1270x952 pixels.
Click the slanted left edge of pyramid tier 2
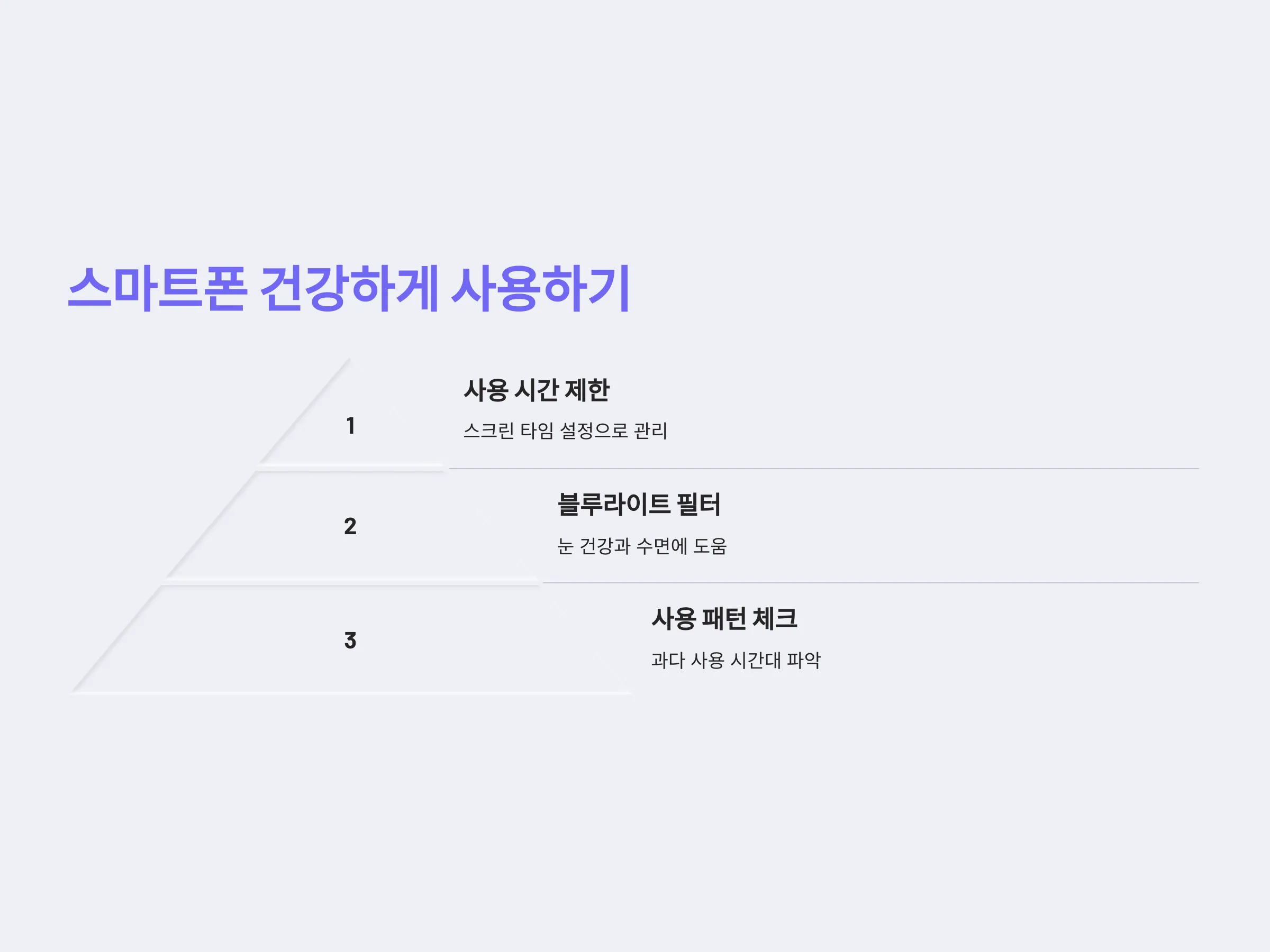click(x=210, y=525)
